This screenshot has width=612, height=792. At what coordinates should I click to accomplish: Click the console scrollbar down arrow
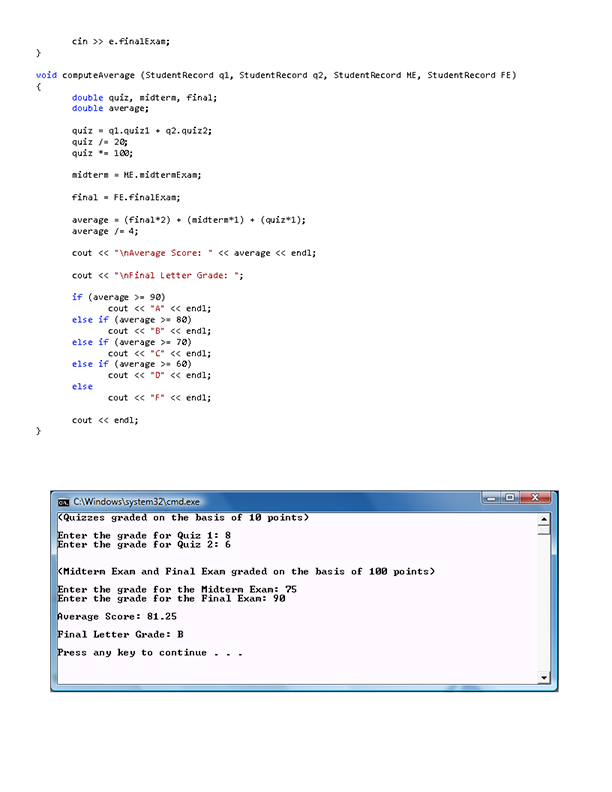coord(544,678)
